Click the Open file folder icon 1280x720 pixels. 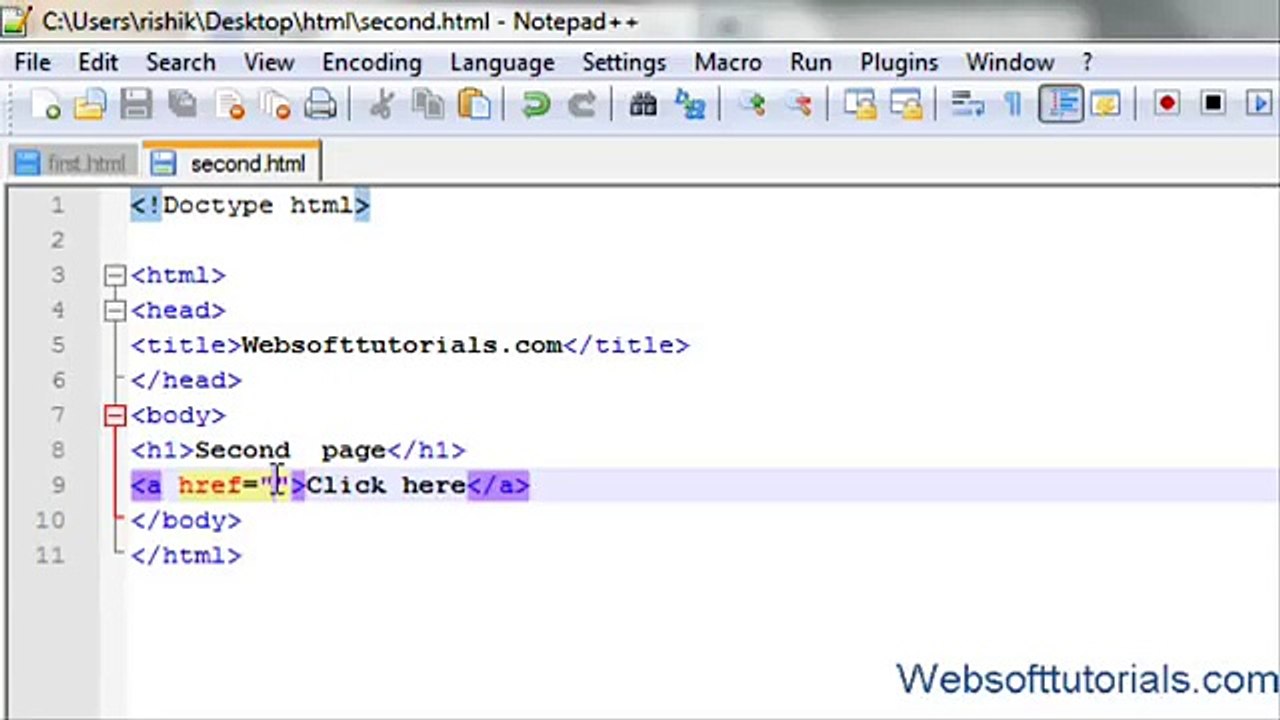click(90, 104)
